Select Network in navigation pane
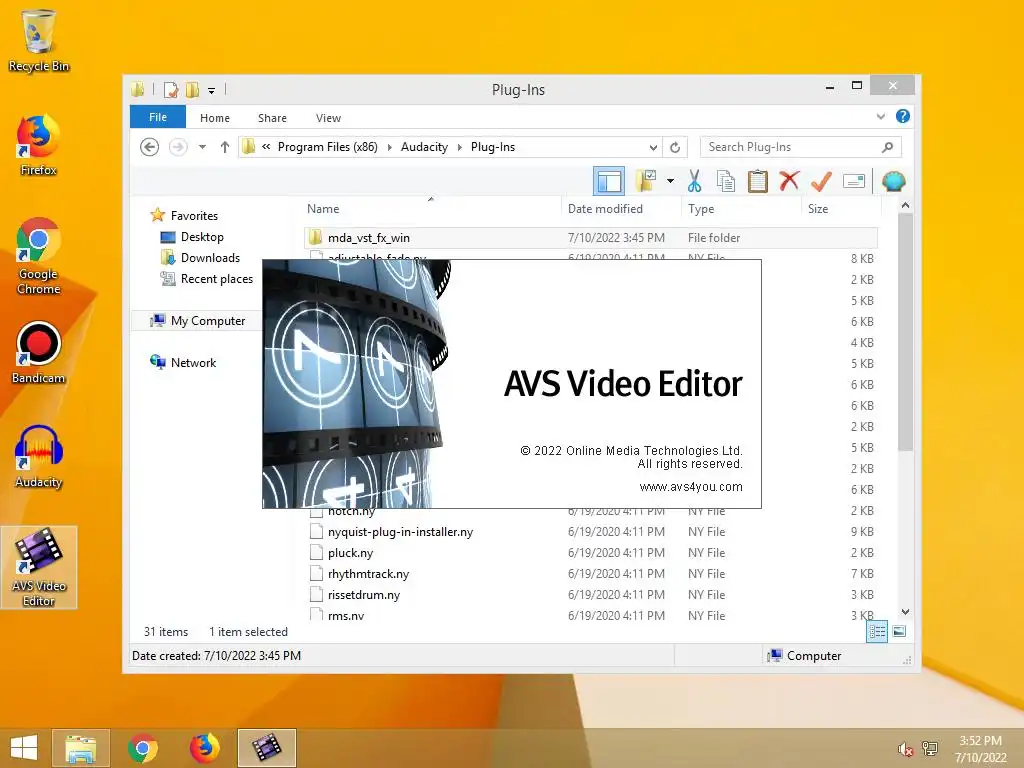This screenshot has height=768, width=1024. click(193, 362)
